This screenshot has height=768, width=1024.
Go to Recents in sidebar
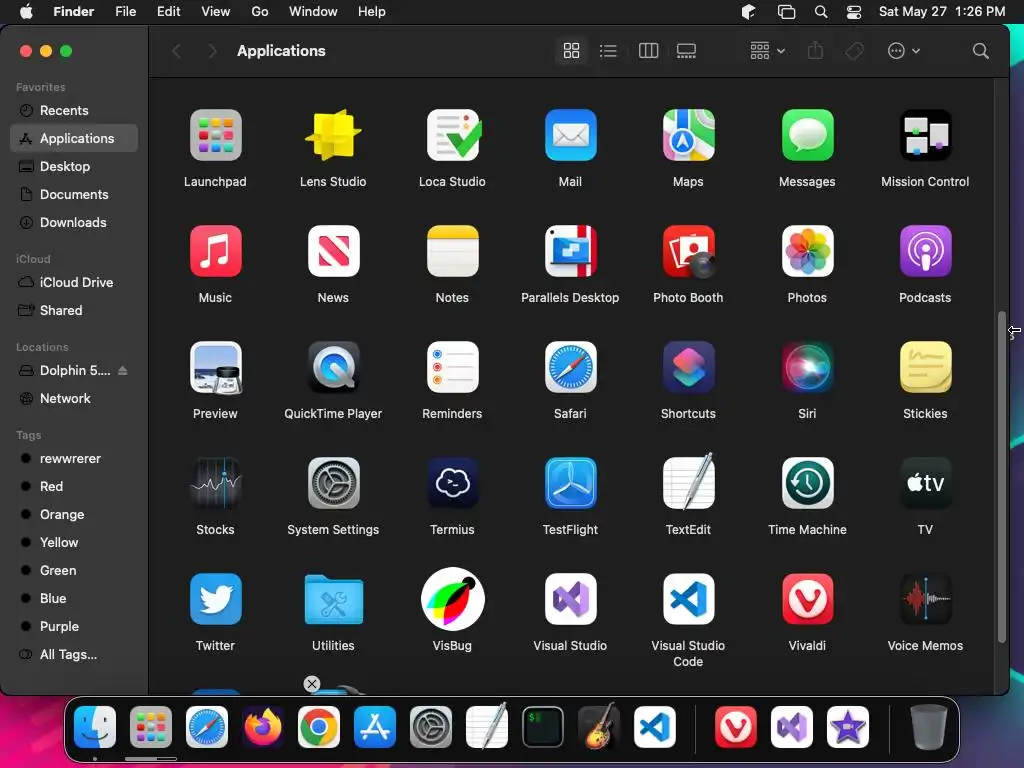click(74, 110)
